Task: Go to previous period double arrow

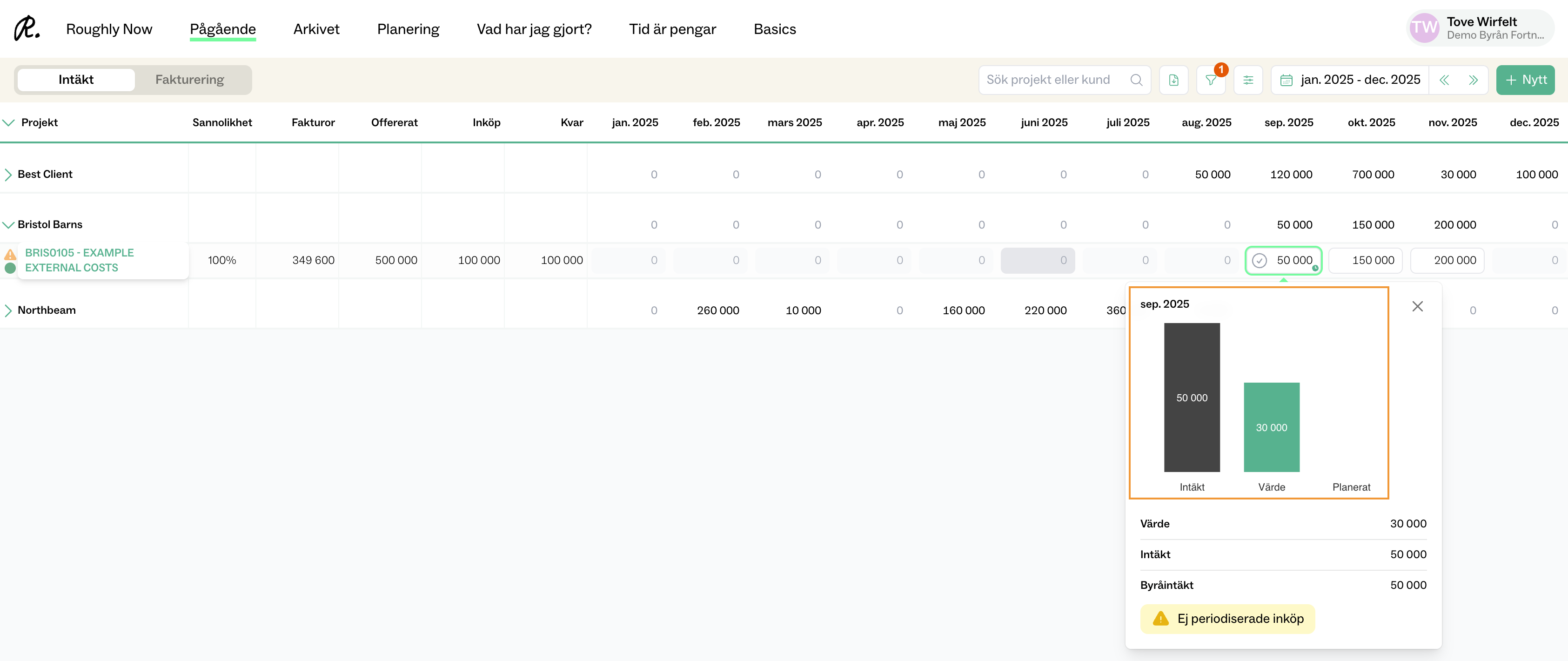Action: tap(1444, 80)
